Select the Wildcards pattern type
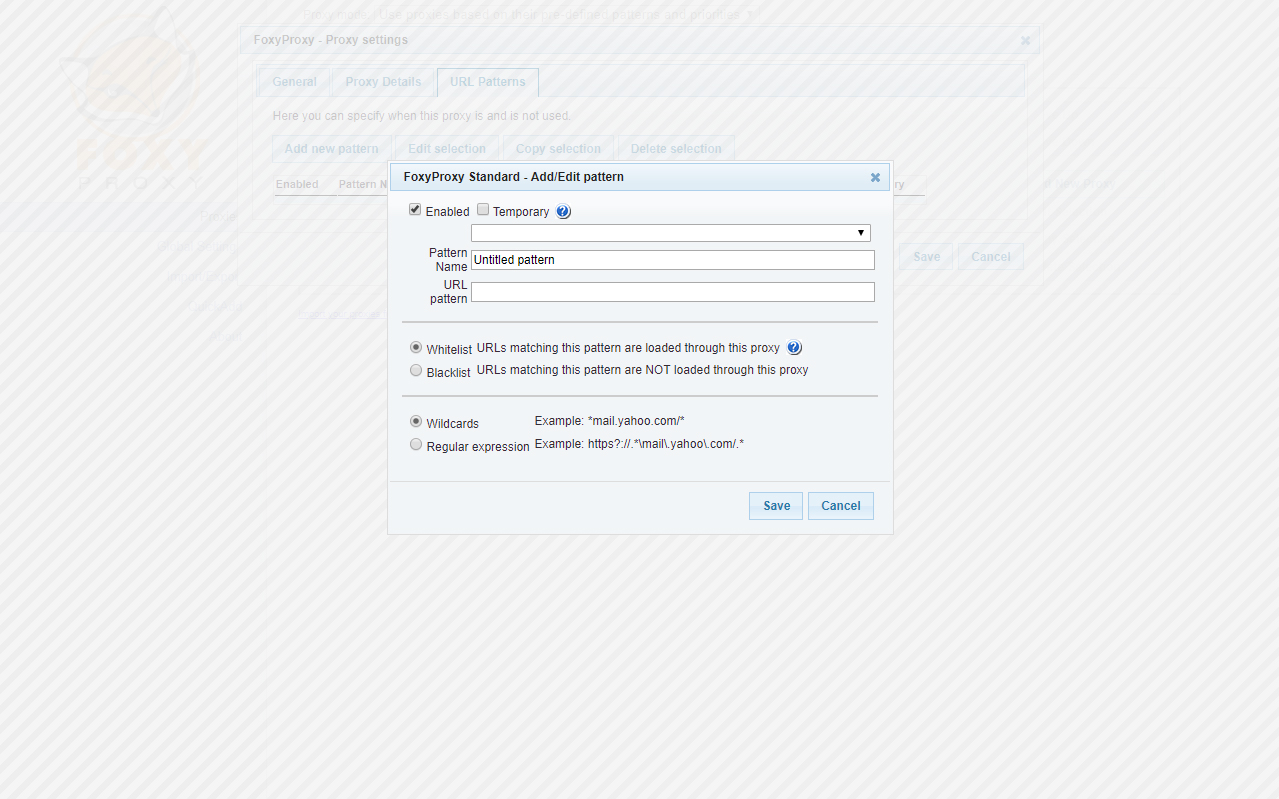 416,422
